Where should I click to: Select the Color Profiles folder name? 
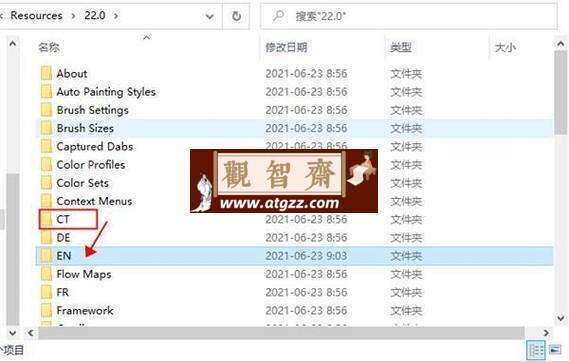tap(91, 164)
